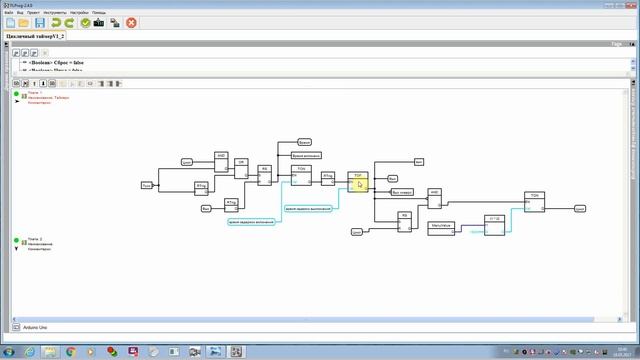The width and height of the screenshot is (640, 360).
Task: Select the время заданное выключения cyan tag
Action: (308, 209)
